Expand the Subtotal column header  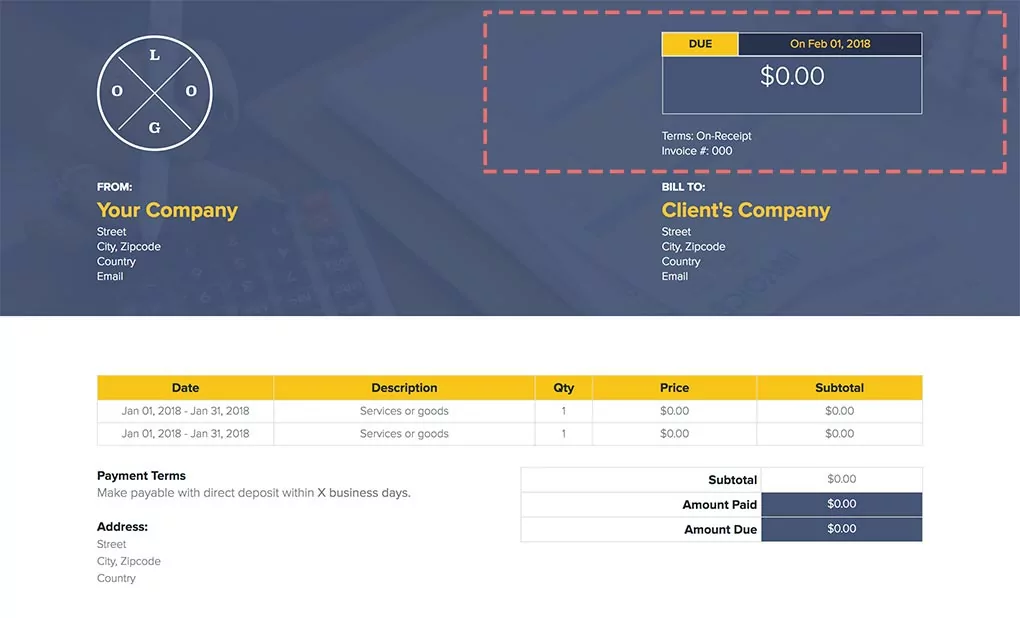coord(839,387)
